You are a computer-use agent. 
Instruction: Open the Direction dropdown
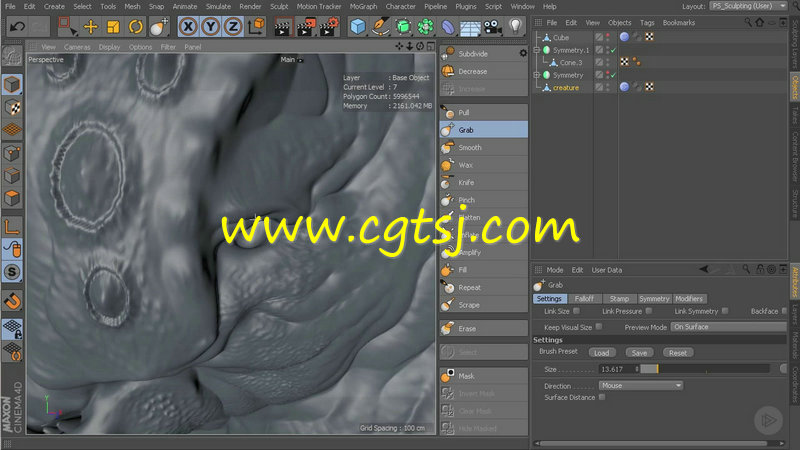[640, 386]
